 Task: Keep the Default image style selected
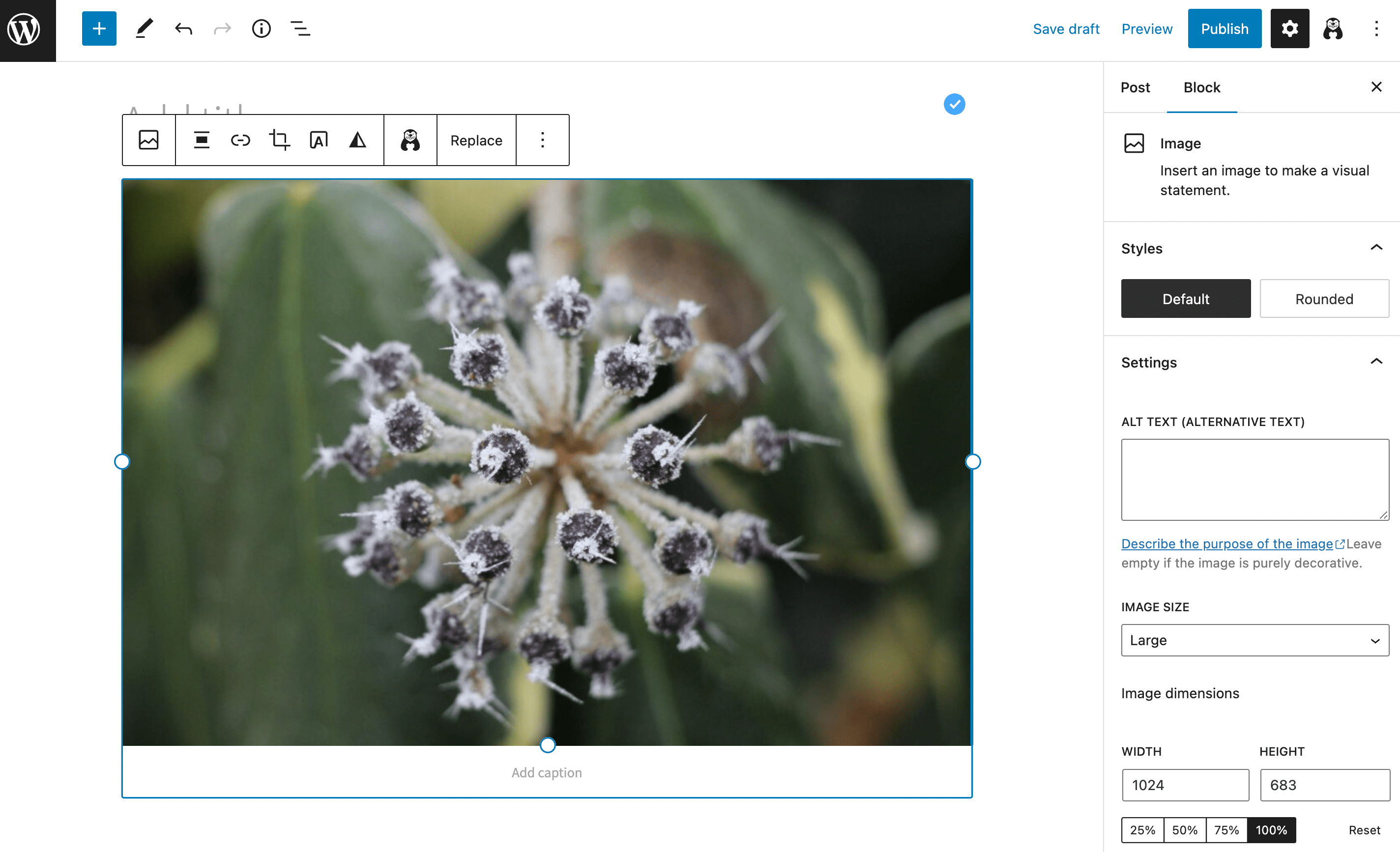tap(1185, 298)
